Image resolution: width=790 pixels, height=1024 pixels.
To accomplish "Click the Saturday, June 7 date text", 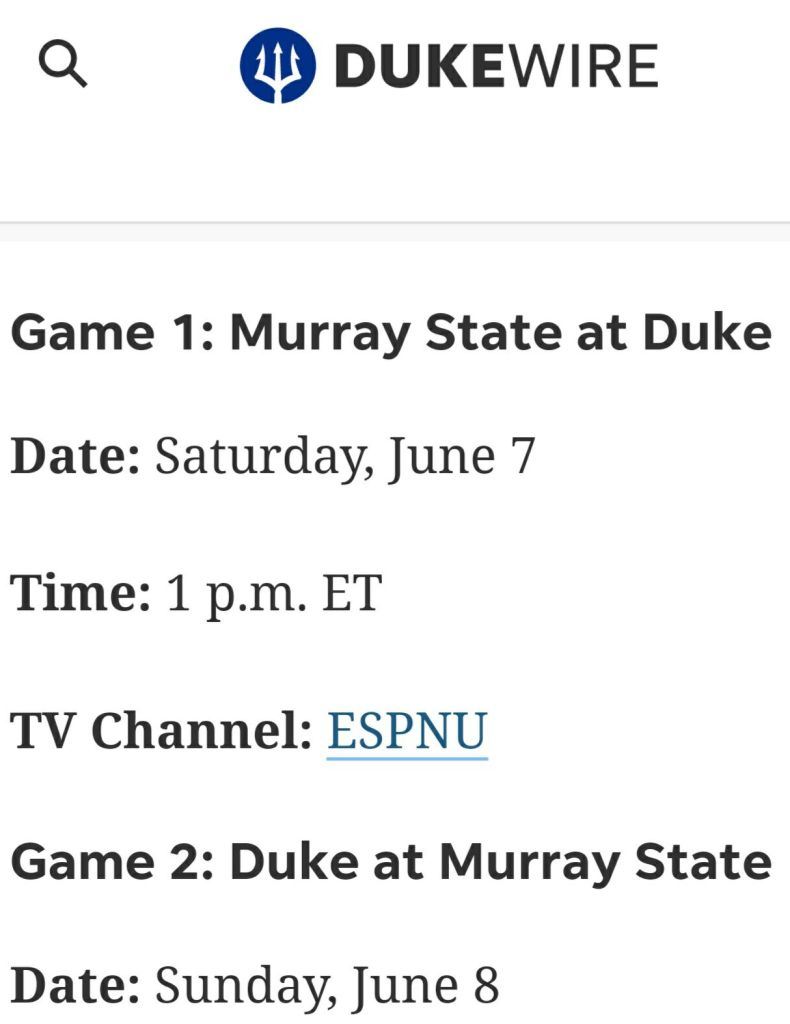I will click(x=345, y=456).
